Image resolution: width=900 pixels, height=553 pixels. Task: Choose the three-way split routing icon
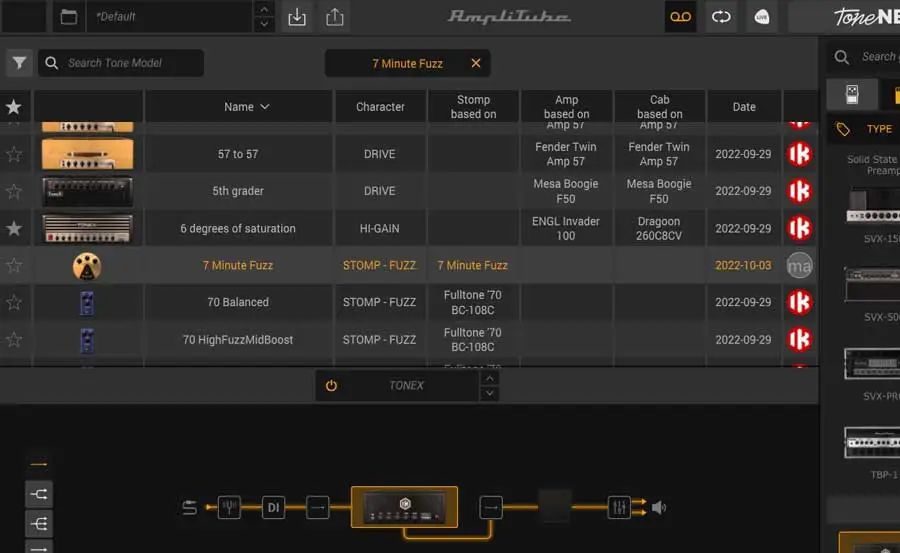(39, 524)
